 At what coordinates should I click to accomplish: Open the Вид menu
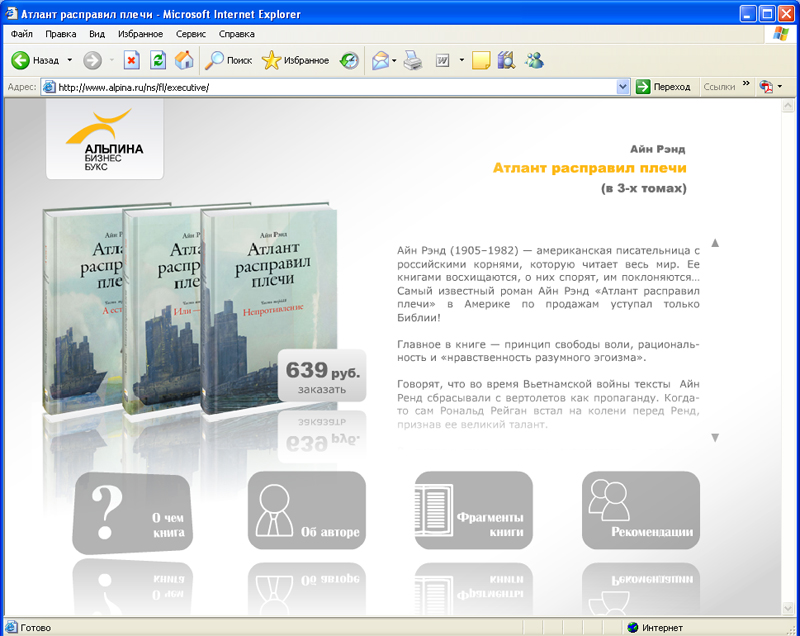tap(97, 34)
